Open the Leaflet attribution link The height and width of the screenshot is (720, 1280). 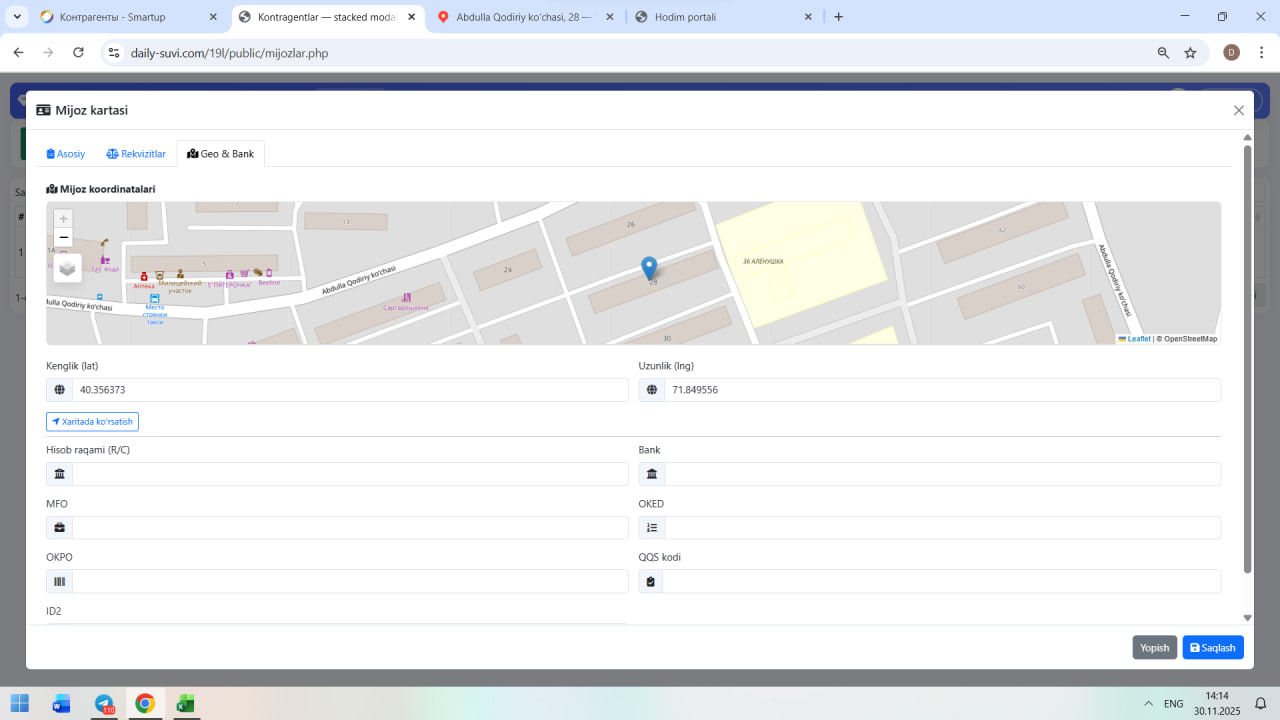click(1138, 339)
